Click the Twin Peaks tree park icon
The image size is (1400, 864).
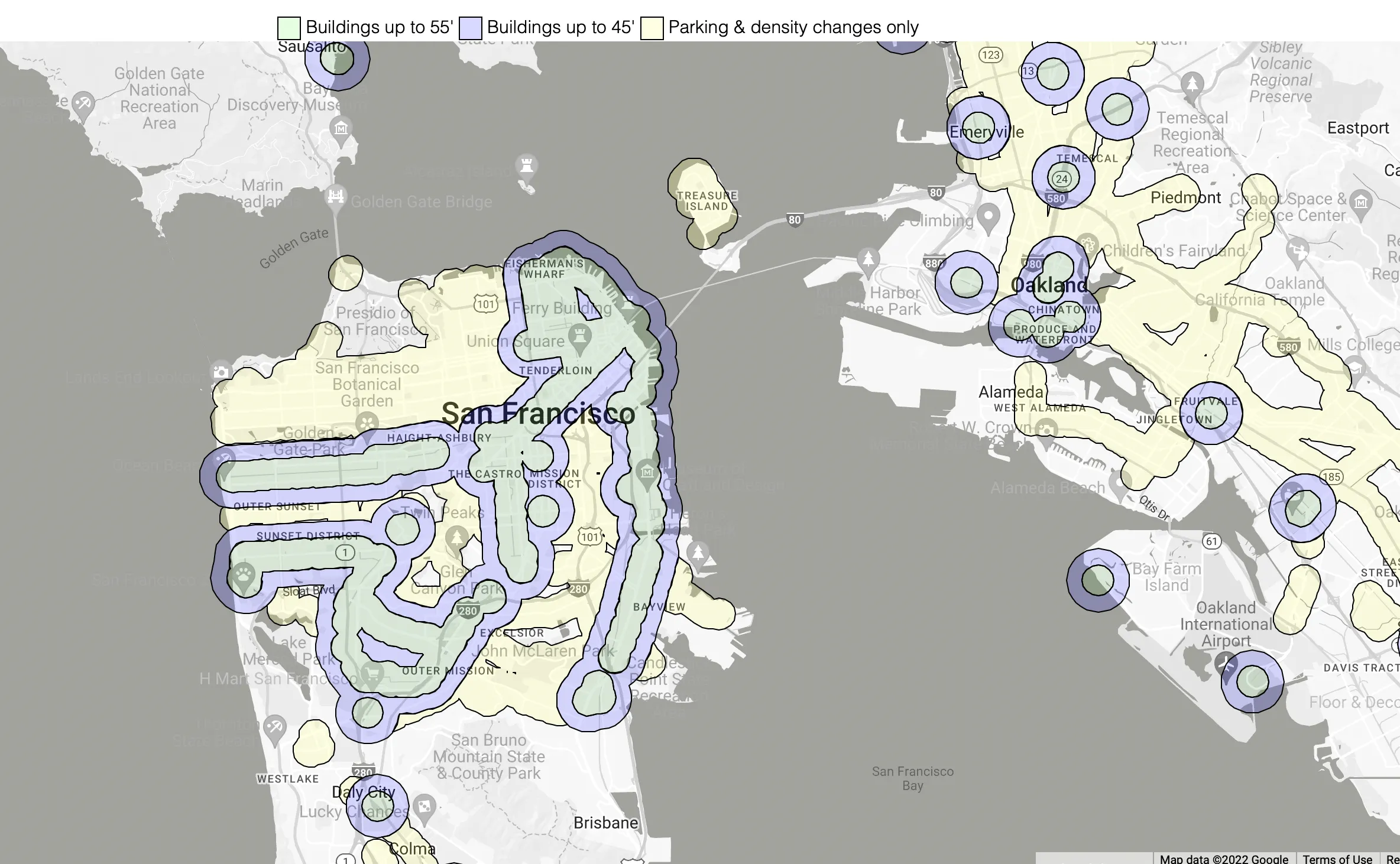(x=456, y=538)
